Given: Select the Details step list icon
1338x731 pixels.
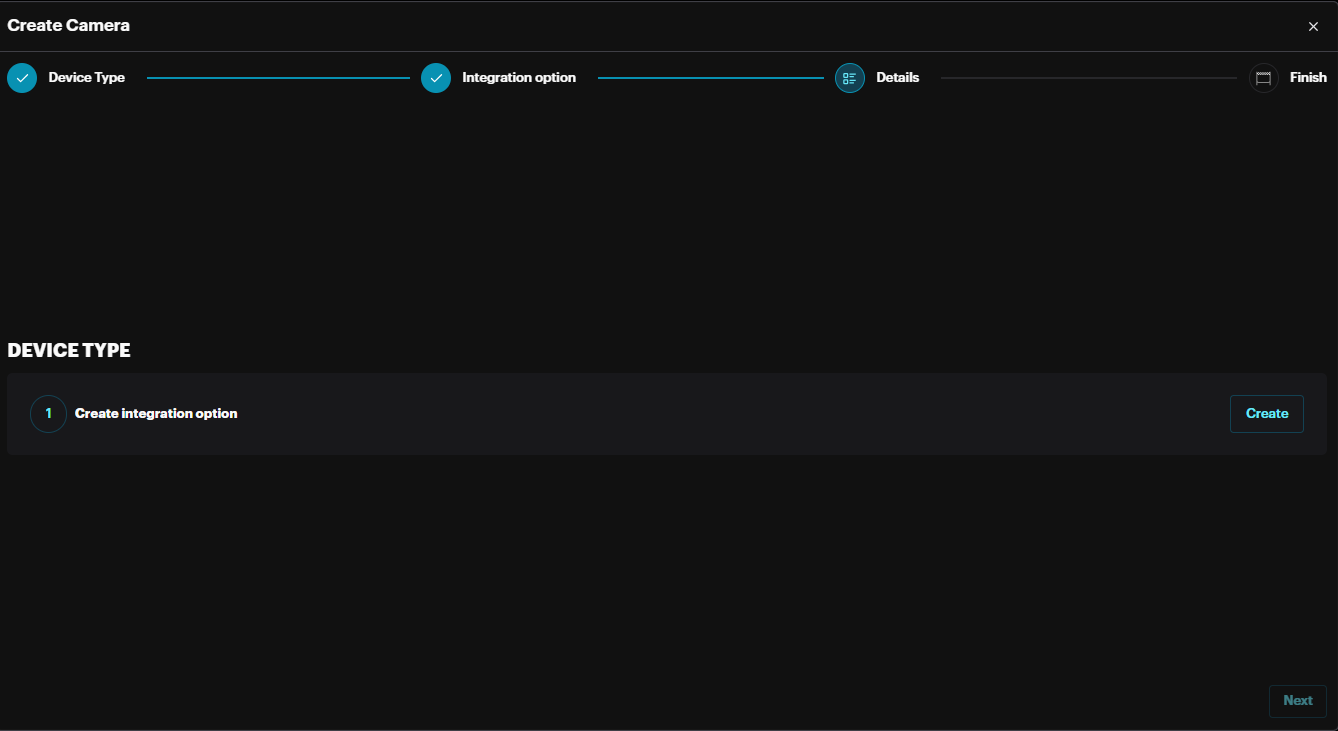Looking at the screenshot, I should [x=850, y=78].
